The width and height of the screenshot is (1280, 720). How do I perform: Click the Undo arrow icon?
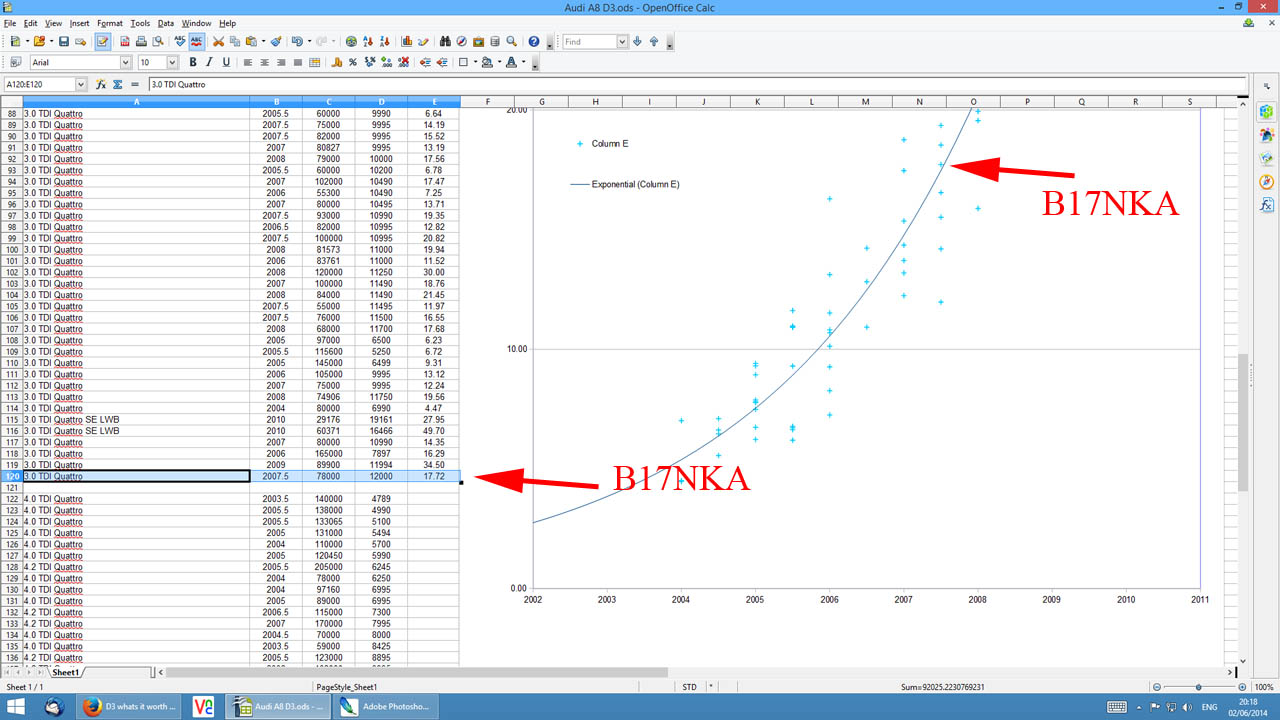point(296,42)
